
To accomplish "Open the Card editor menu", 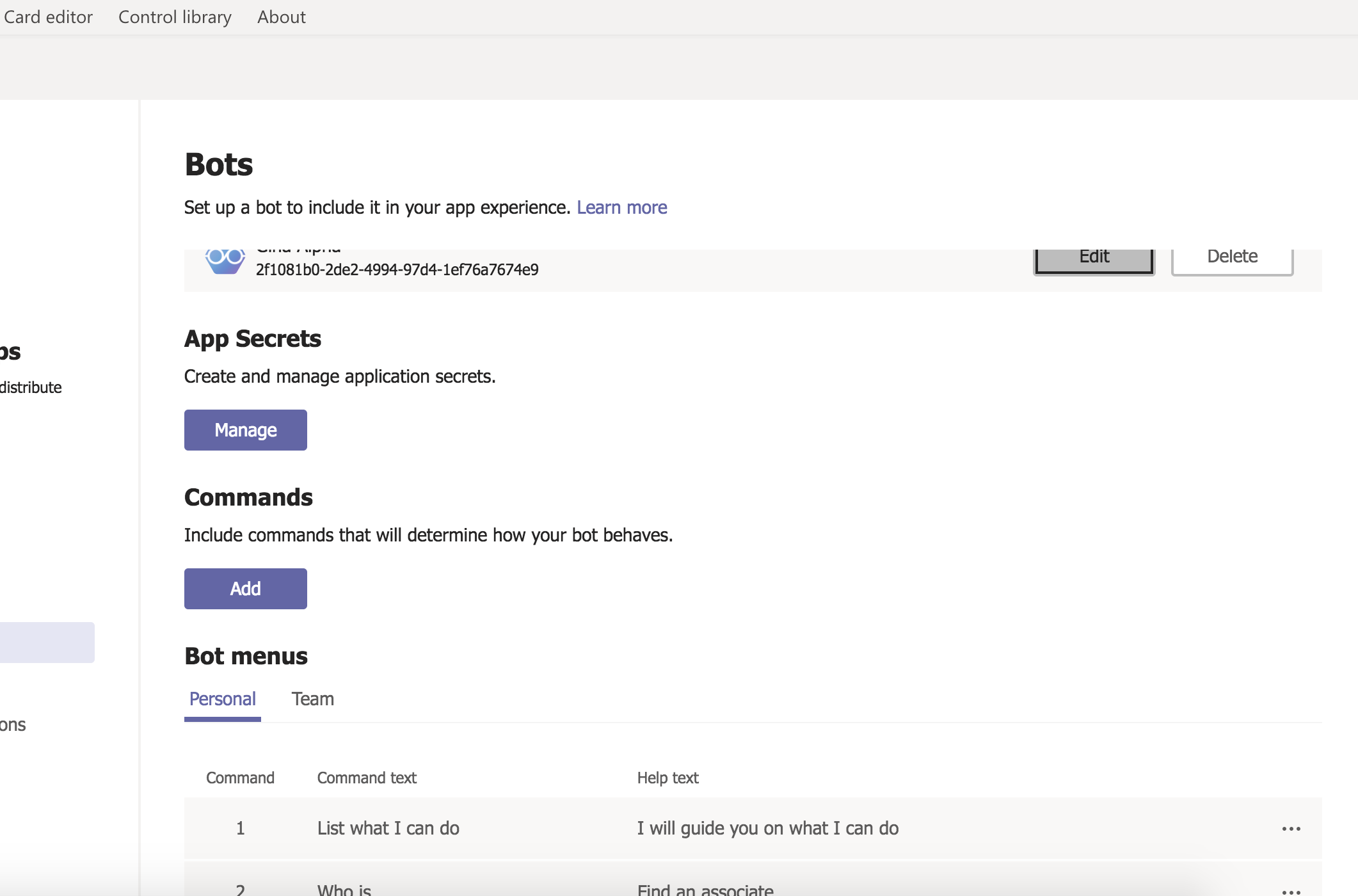I will coord(48,17).
